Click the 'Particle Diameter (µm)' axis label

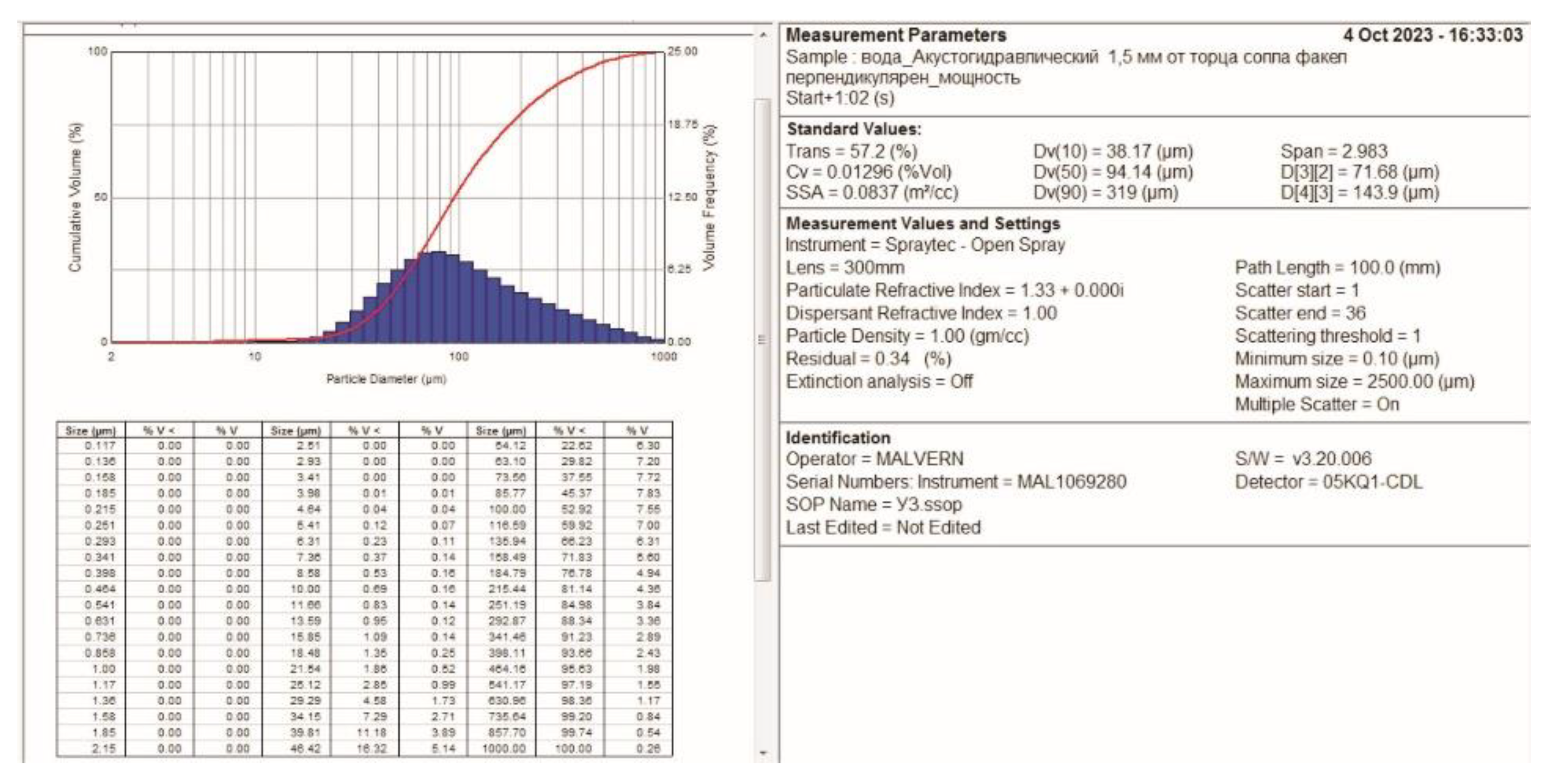tap(386, 379)
